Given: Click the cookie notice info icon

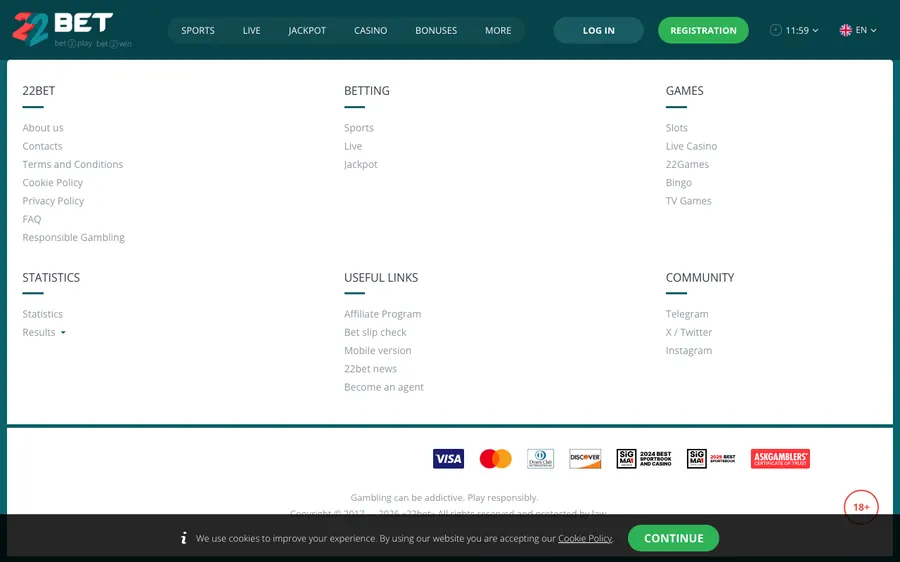Looking at the screenshot, I should coord(184,538).
